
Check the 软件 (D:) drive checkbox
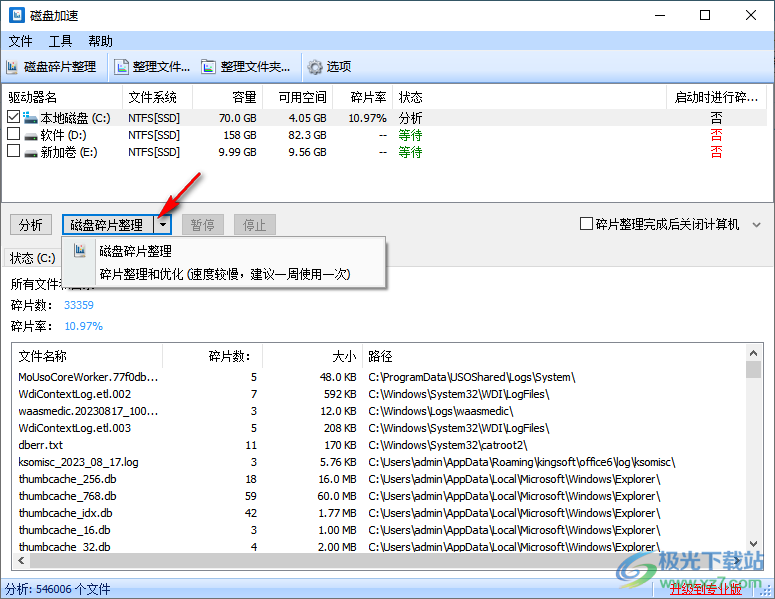click(13, 134)
